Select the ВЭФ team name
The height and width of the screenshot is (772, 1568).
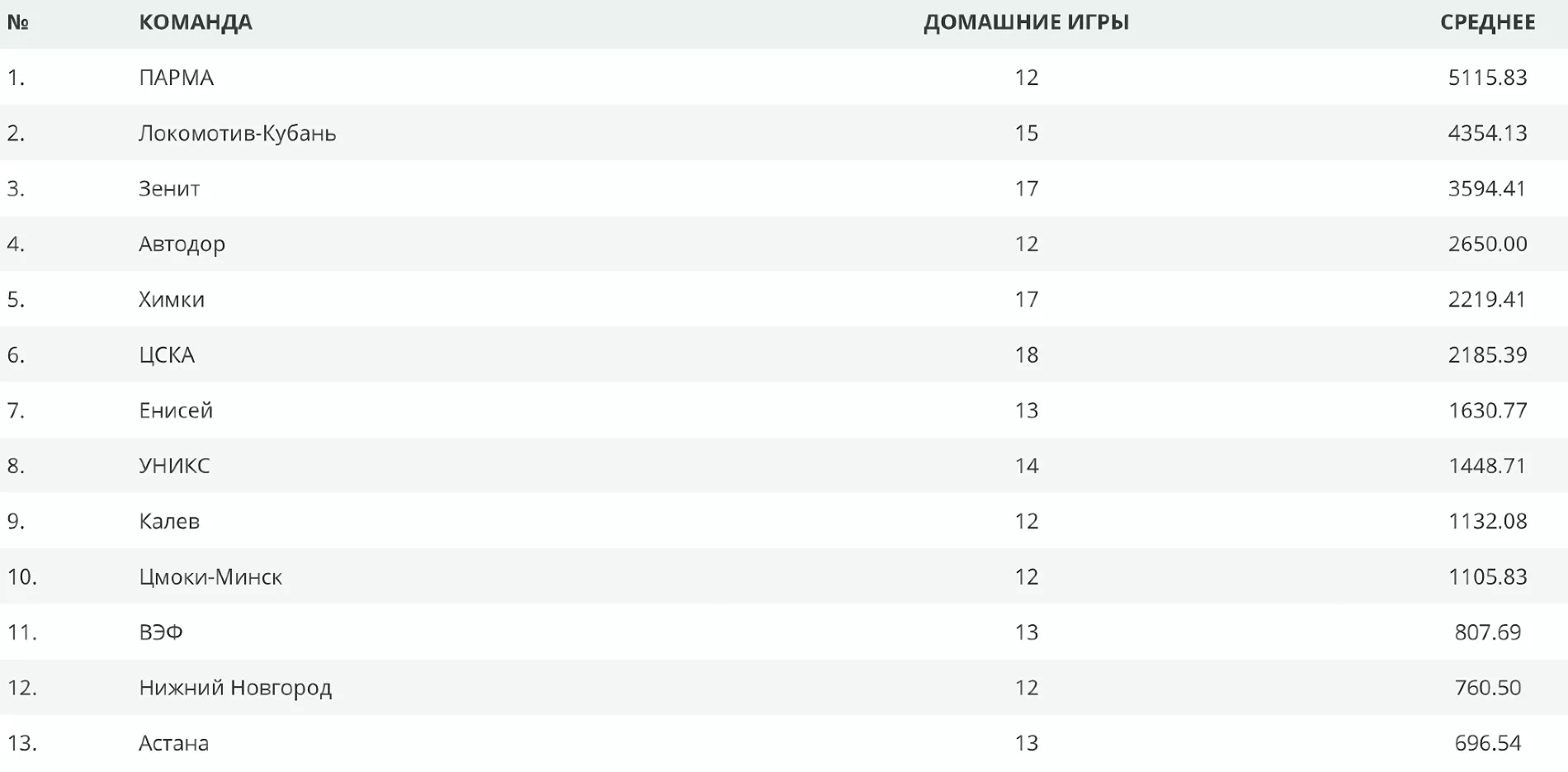click(161, 632)
